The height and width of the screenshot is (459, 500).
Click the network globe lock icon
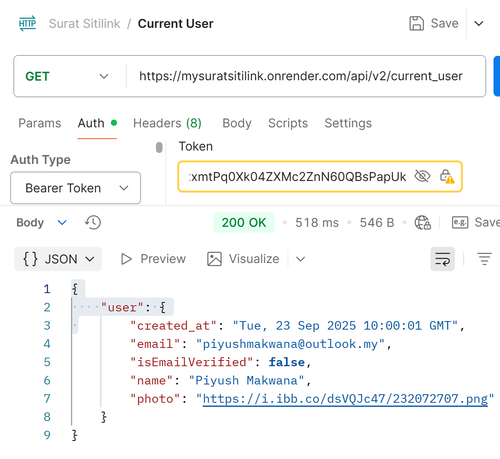coord(422,222)
